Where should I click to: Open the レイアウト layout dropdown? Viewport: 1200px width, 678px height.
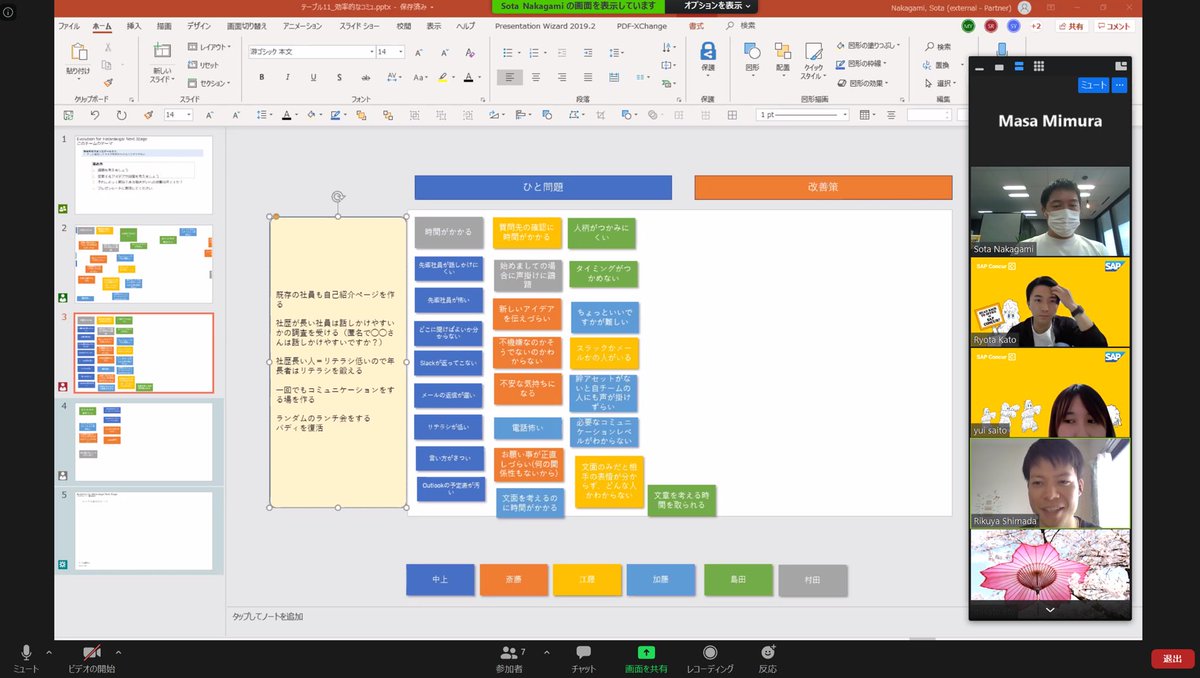pyautogui.click(x=211, y=47)
